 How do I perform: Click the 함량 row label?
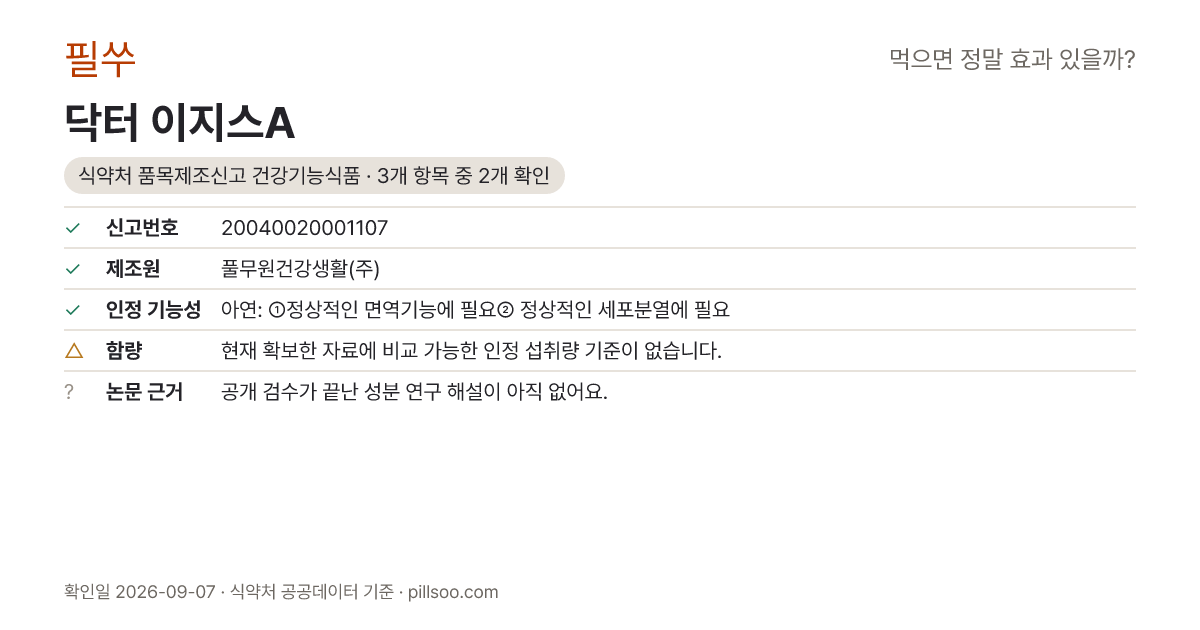[x=124, y=351]
